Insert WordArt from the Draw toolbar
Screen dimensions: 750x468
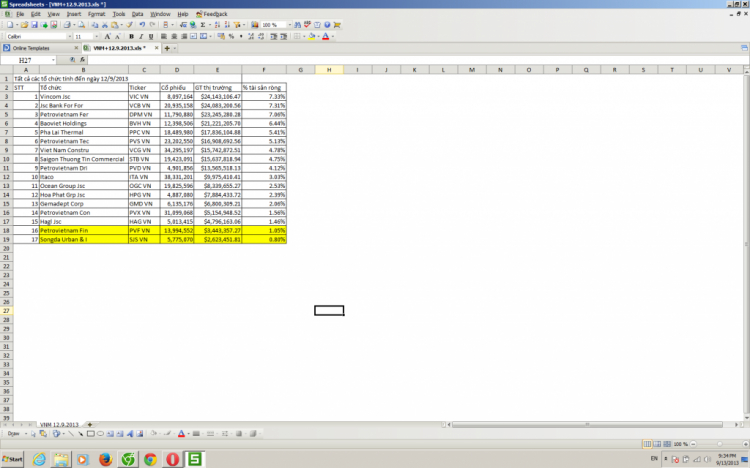tap(130, 434)
